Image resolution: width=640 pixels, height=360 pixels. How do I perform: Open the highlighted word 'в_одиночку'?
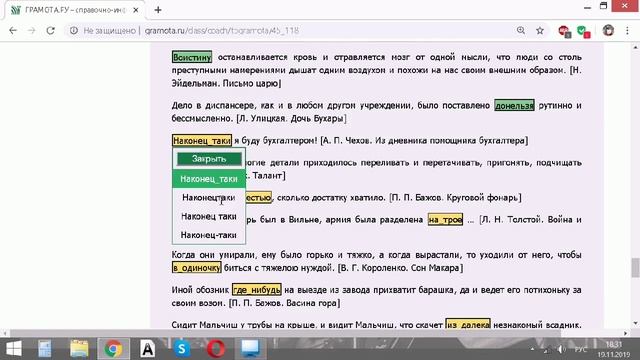click(x=196, y=268)
